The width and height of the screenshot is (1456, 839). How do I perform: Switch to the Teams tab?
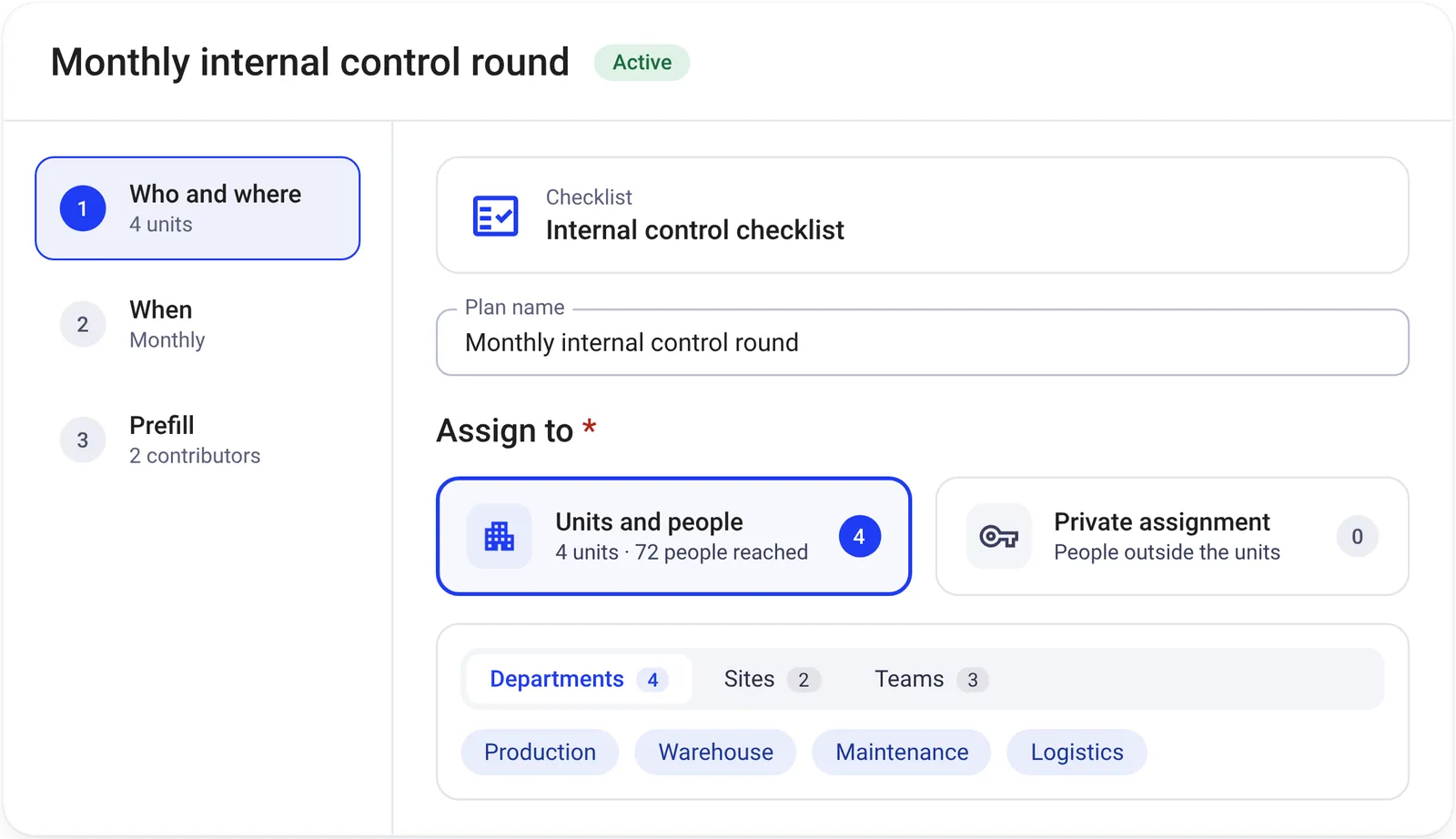point(931,679)
